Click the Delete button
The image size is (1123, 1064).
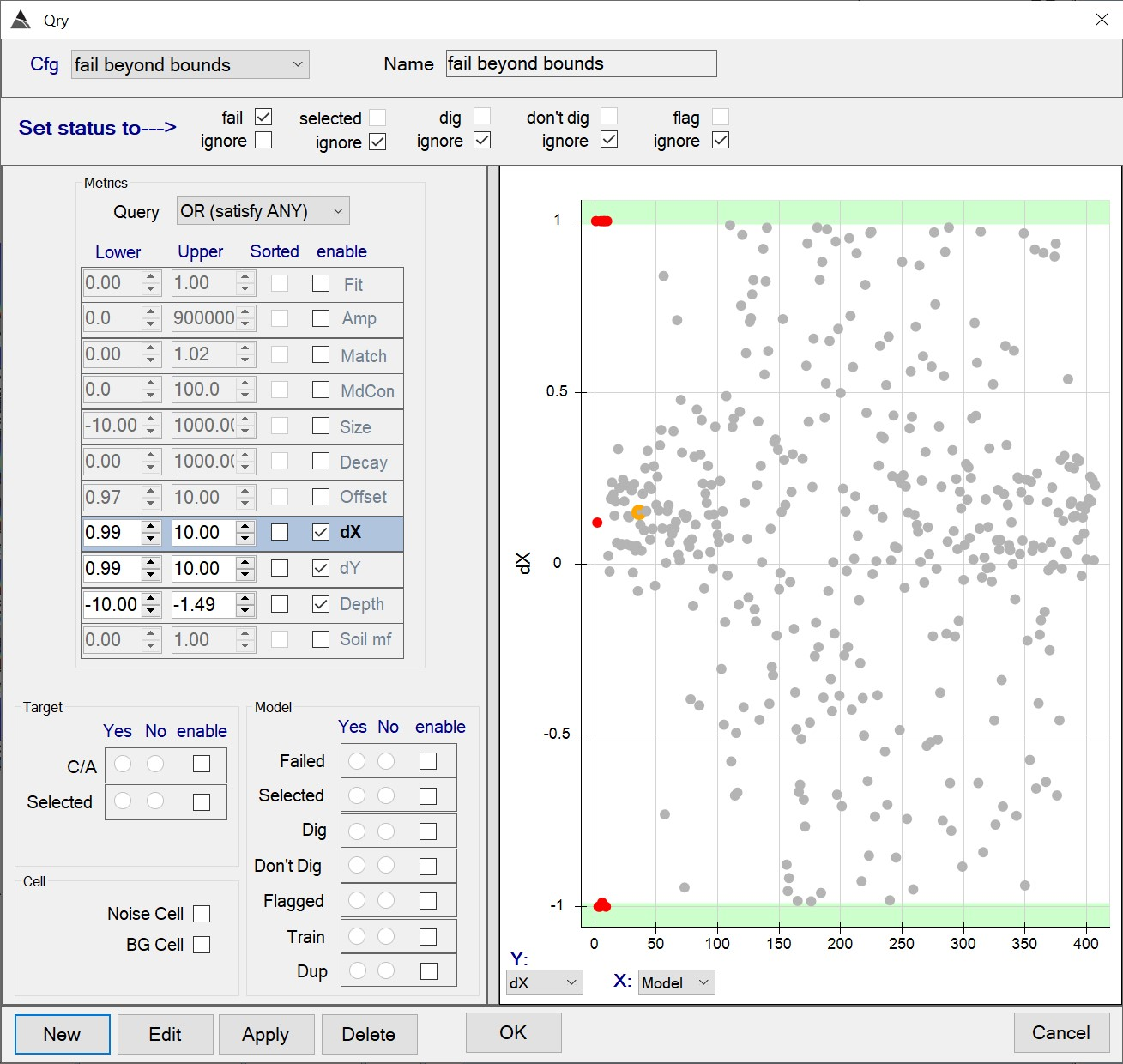369,1034
